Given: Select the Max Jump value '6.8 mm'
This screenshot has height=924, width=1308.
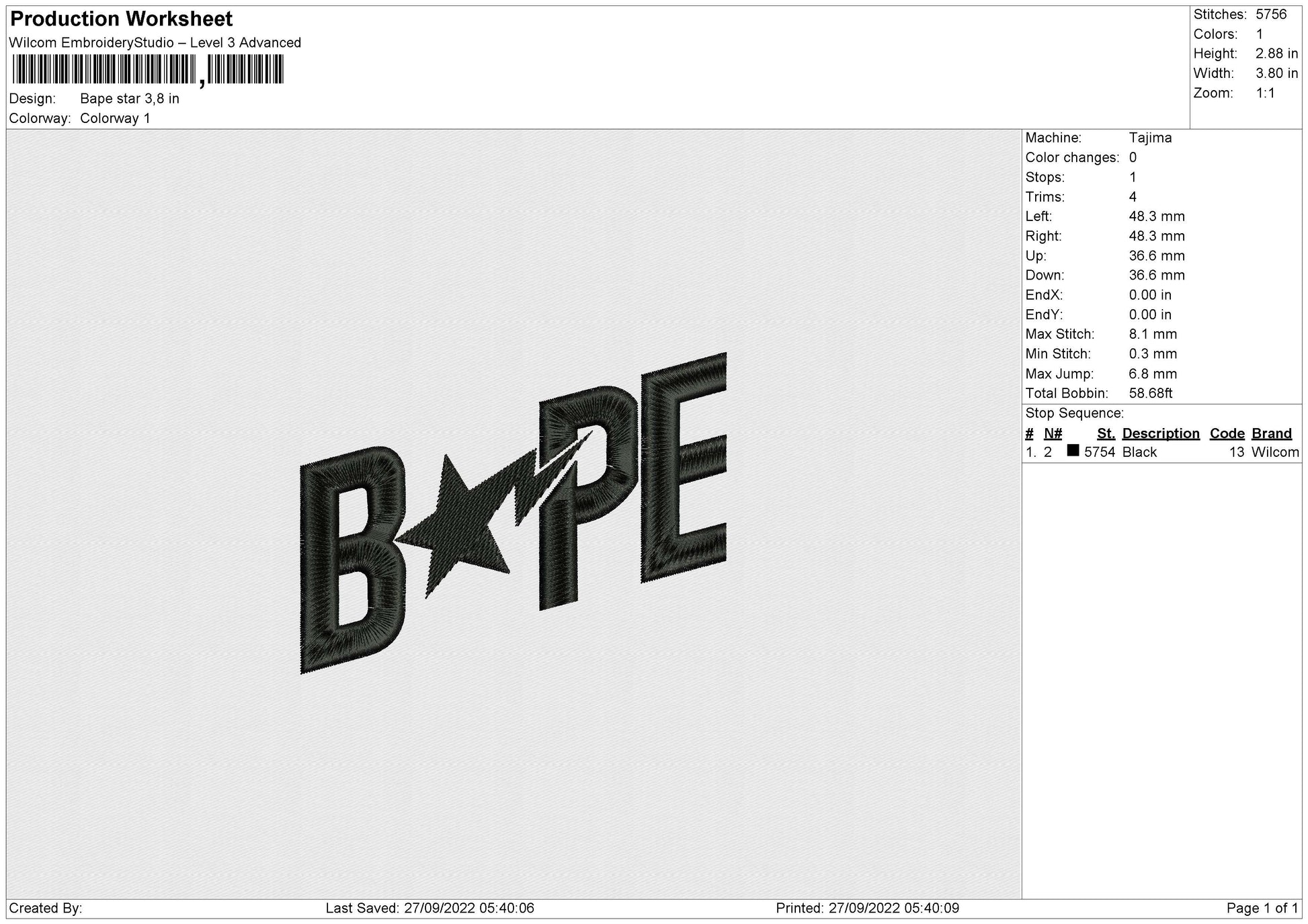Looking at the screenshot, I should click(1153, 374).
